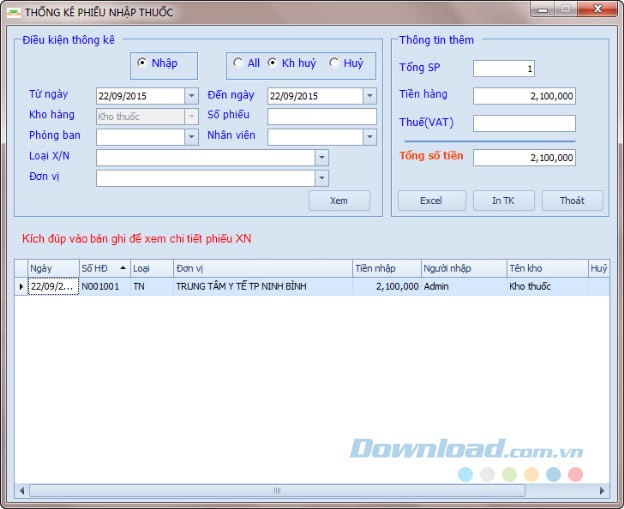Viewport: 624px width, 509px height.
Task: Click the 22/09/2... date cell
Action: [53, 287]
